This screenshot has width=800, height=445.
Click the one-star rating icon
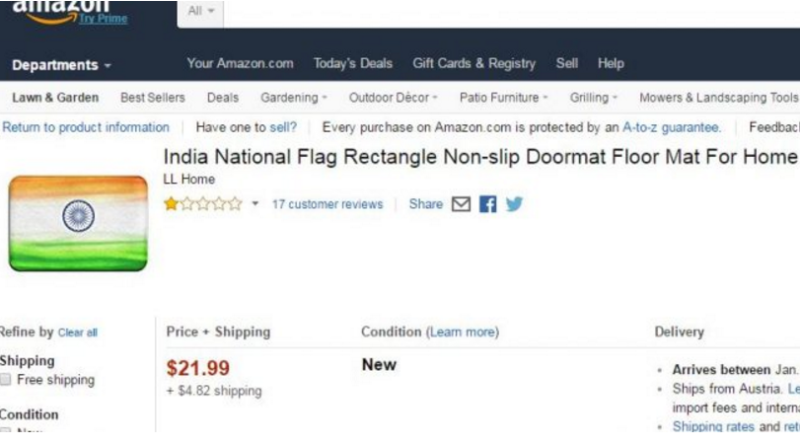coord(172,204)
